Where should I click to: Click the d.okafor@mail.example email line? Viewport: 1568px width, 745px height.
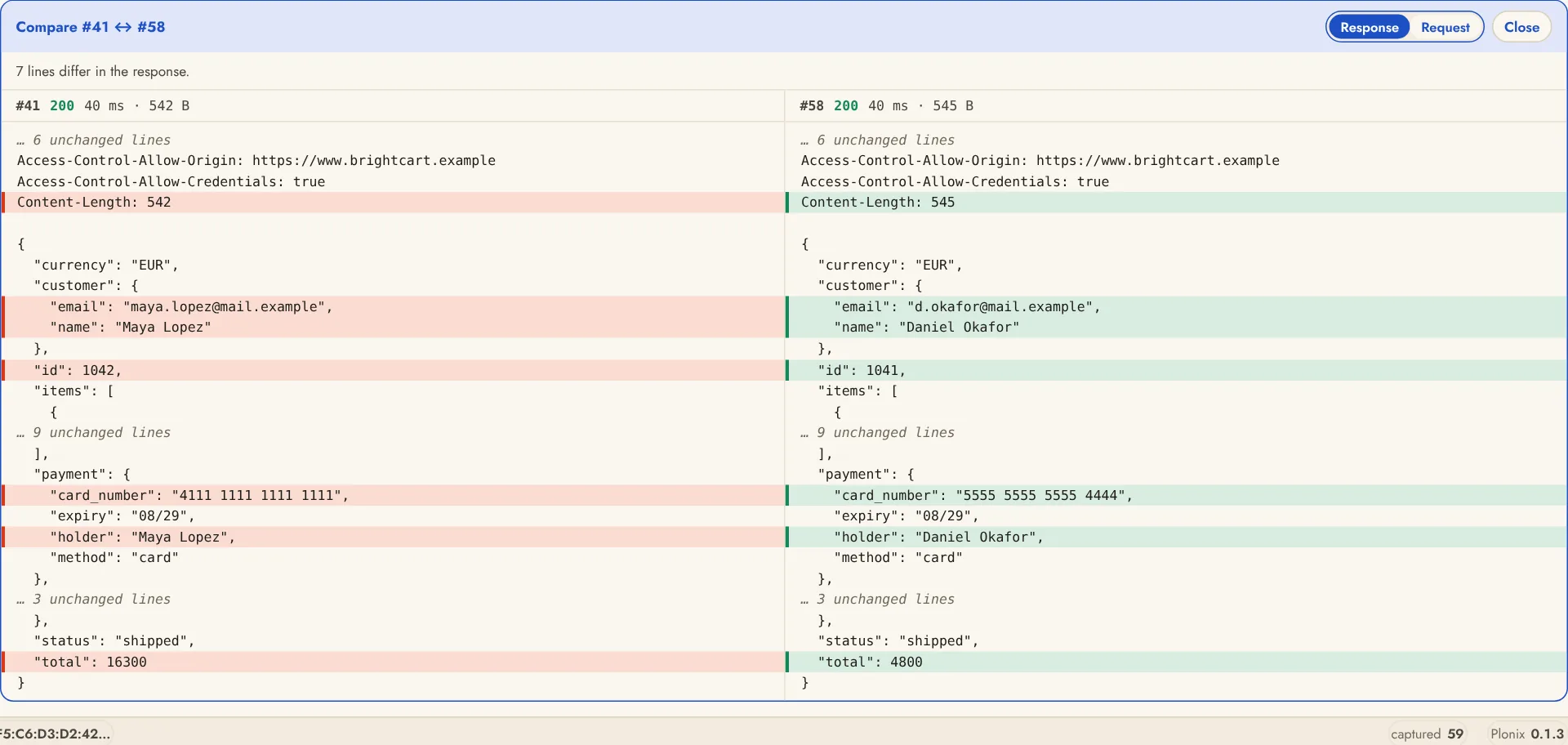point(1176,307)
